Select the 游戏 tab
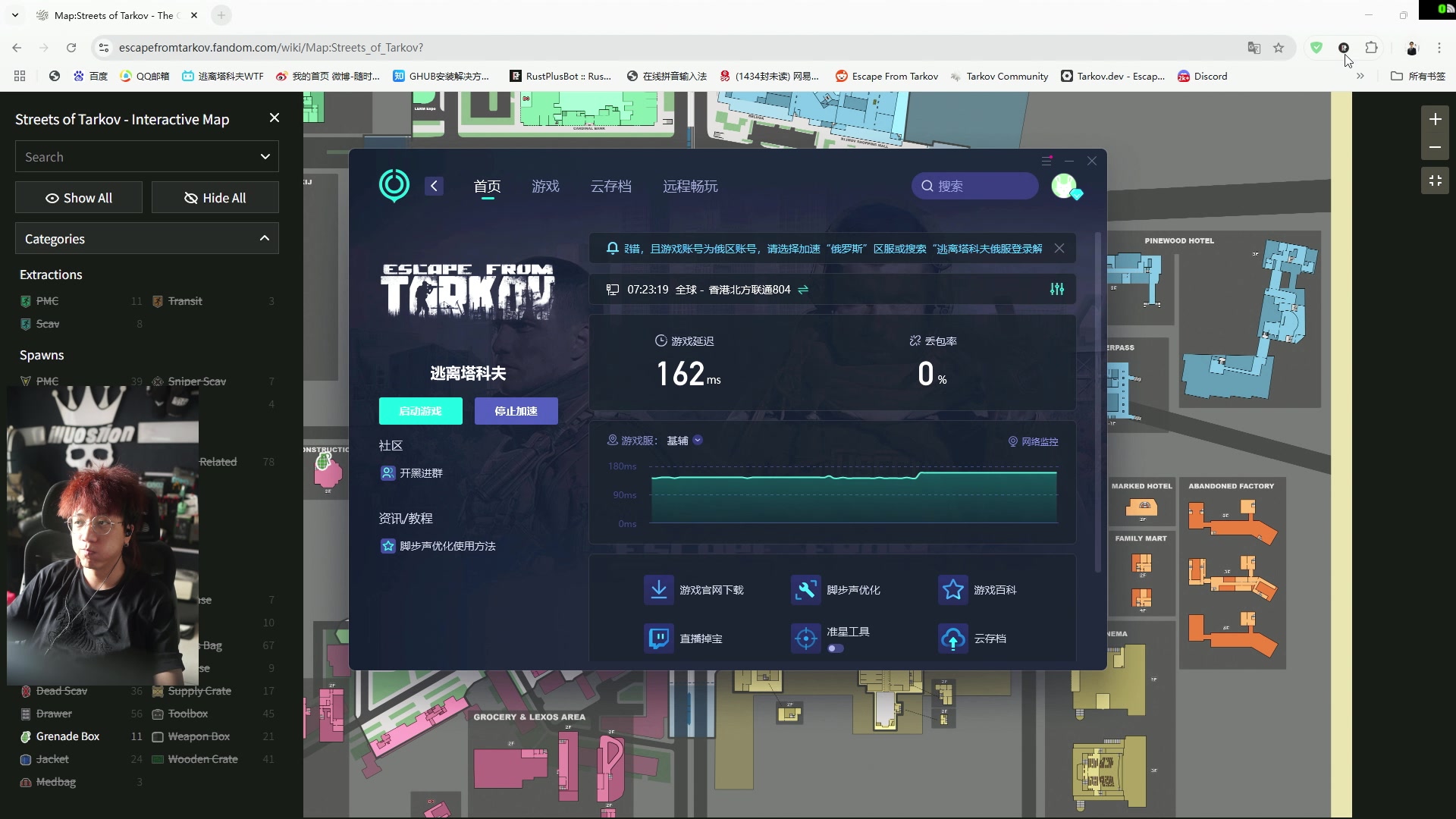The width and height of the screenshot is (1456, 819). tap(545, 187)
